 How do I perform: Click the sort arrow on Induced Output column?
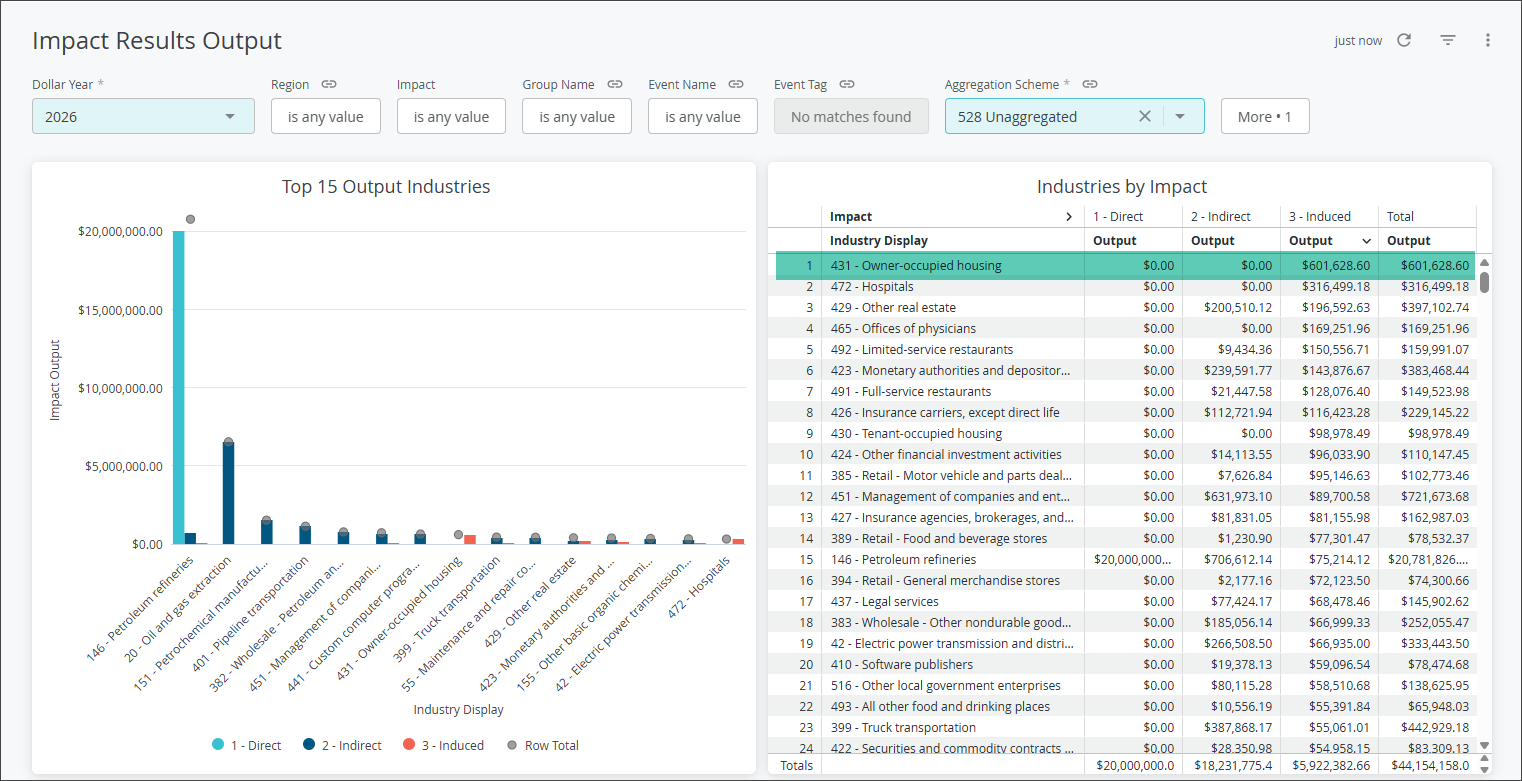click(1366, 241)
